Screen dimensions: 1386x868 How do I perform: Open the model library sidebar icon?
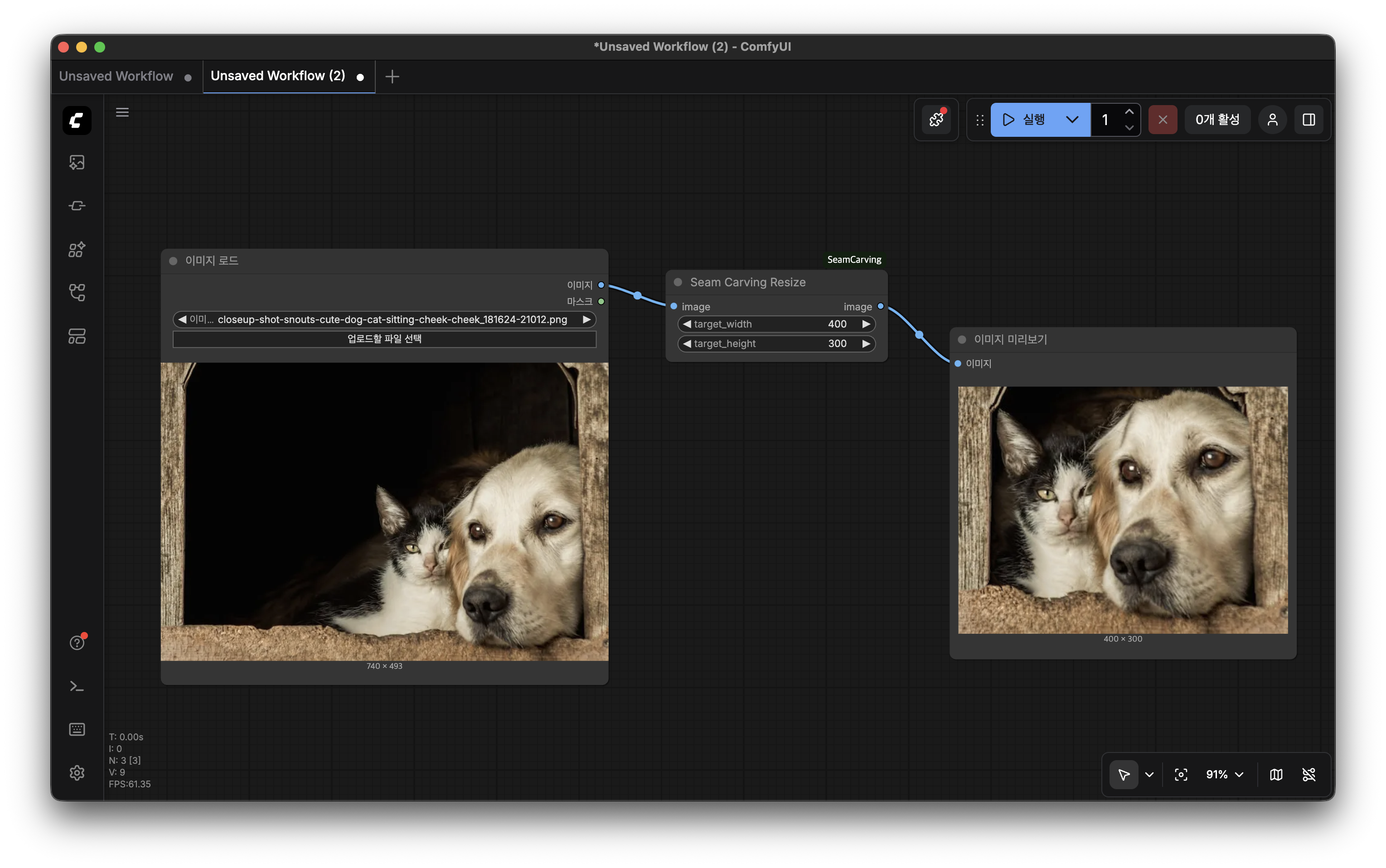(x=77, y=249)
